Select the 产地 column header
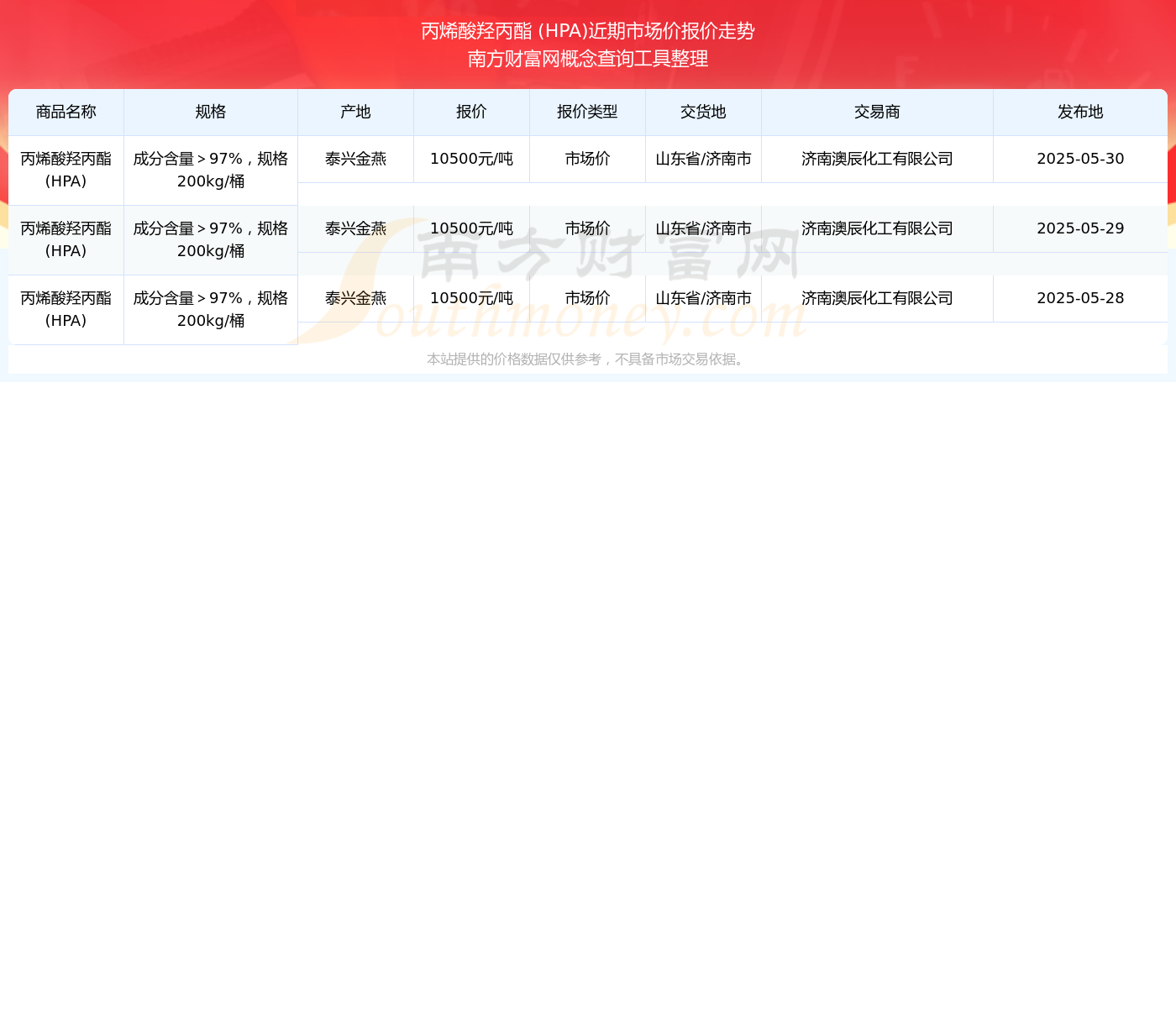 pos(356,113)
